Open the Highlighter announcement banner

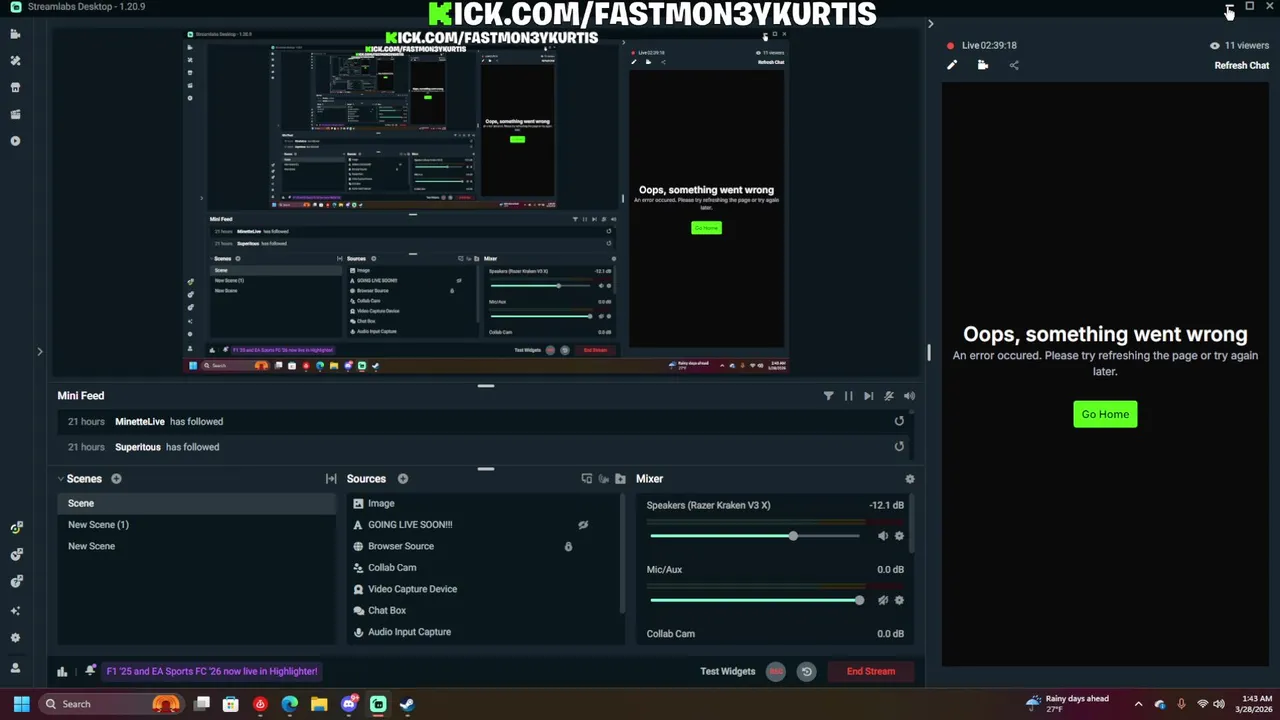(x=212, y=671)
